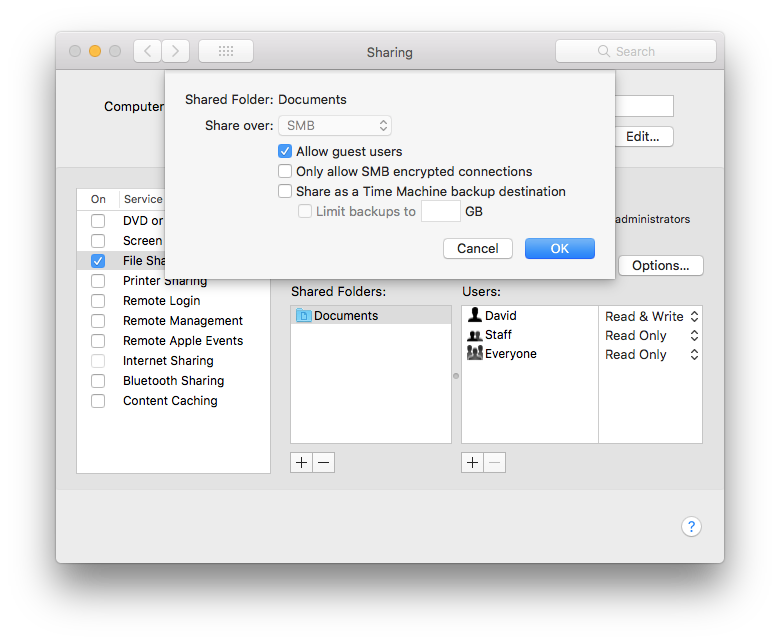Add a shared folder with the plus button
Viewport: 780px width, 643px height.
coord(301,462)
